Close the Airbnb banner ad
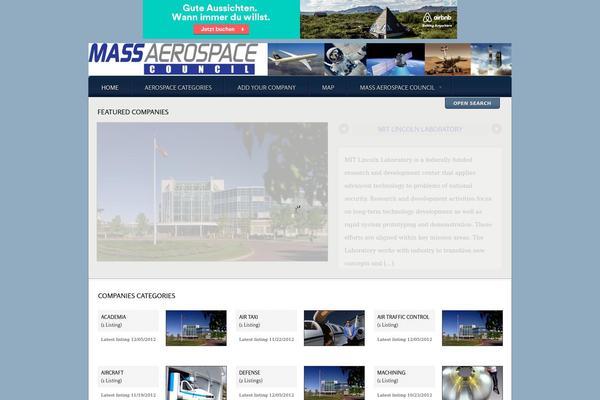 (453, 3)
